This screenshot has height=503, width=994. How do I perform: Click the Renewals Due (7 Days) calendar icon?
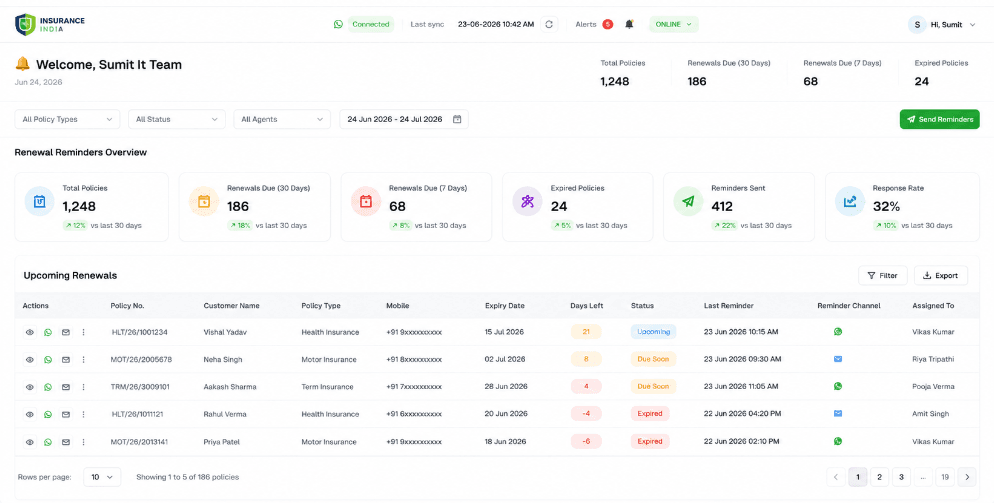point(366,201)
